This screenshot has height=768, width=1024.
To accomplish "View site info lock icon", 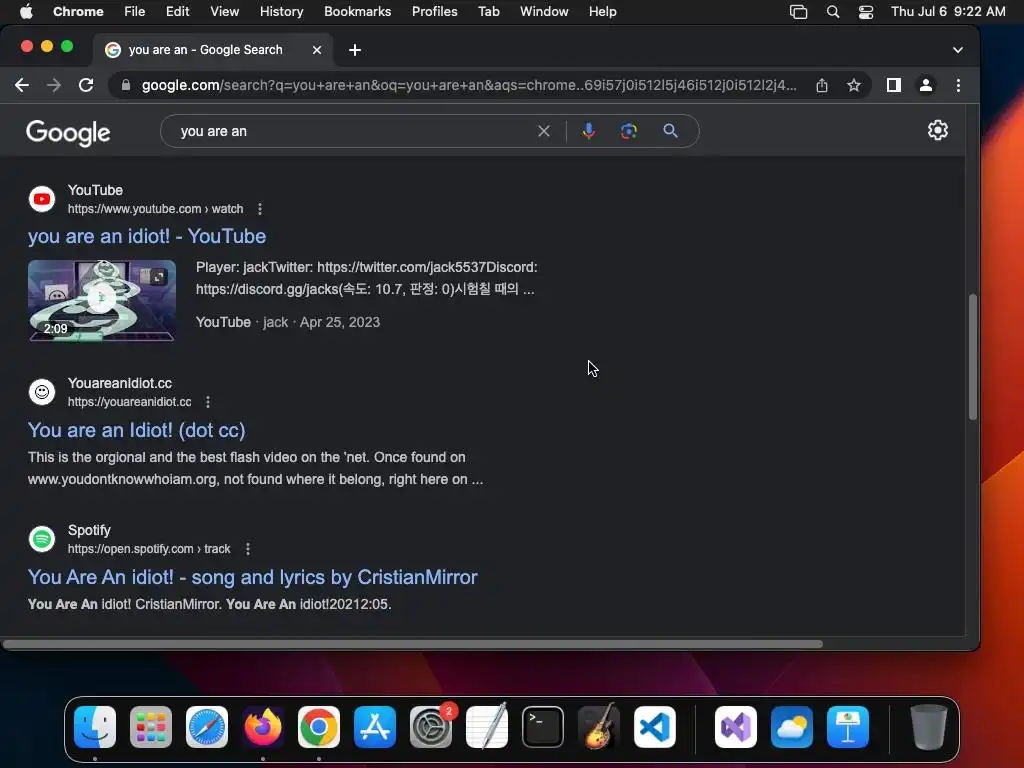I will 125,85.
